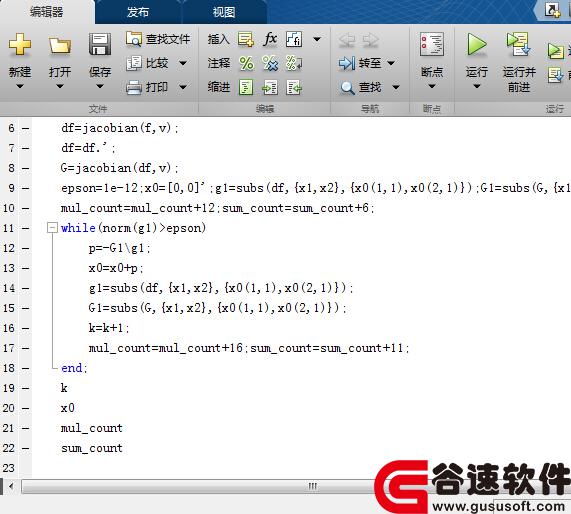Click 'G=jacobian(df,v);' on line 8
The width and height of the screenshot is (571, 514).
coord(120,168)
